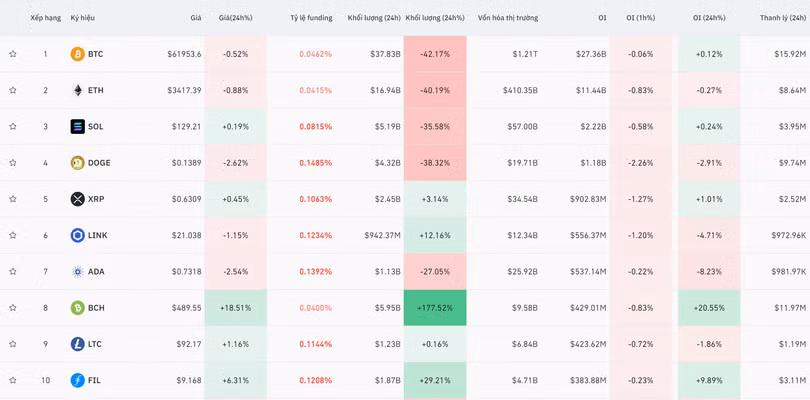The image size is (810, 400).
Task: Sort by the Giá(24h%) column header
Action: click(x=236, y=18)
